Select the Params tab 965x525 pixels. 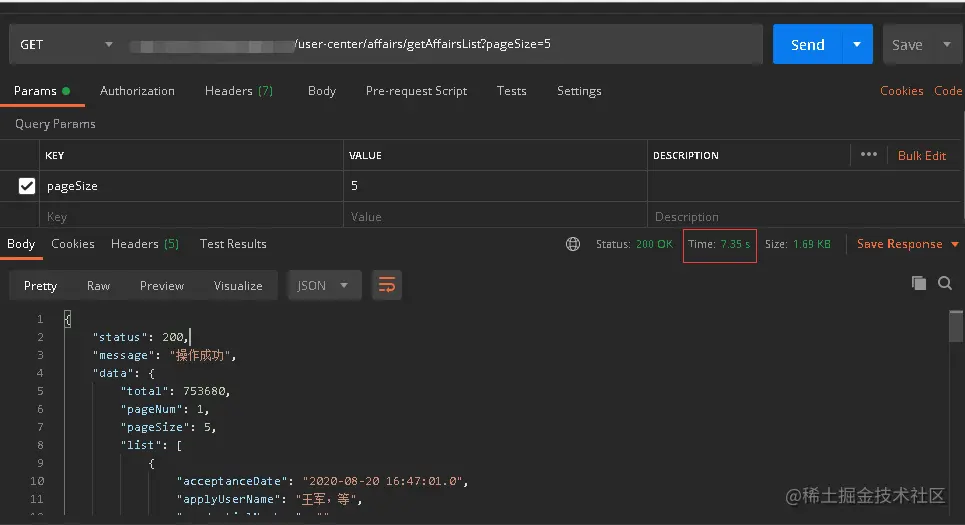[42, 91]
